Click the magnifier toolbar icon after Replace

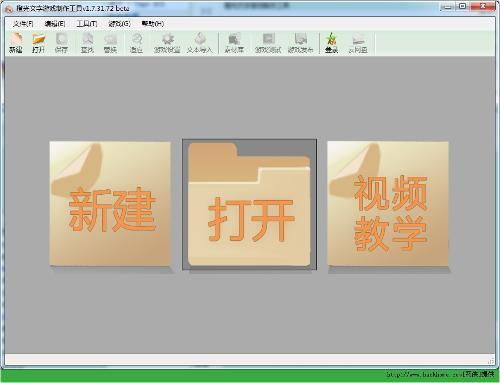(x=136, y=43)
